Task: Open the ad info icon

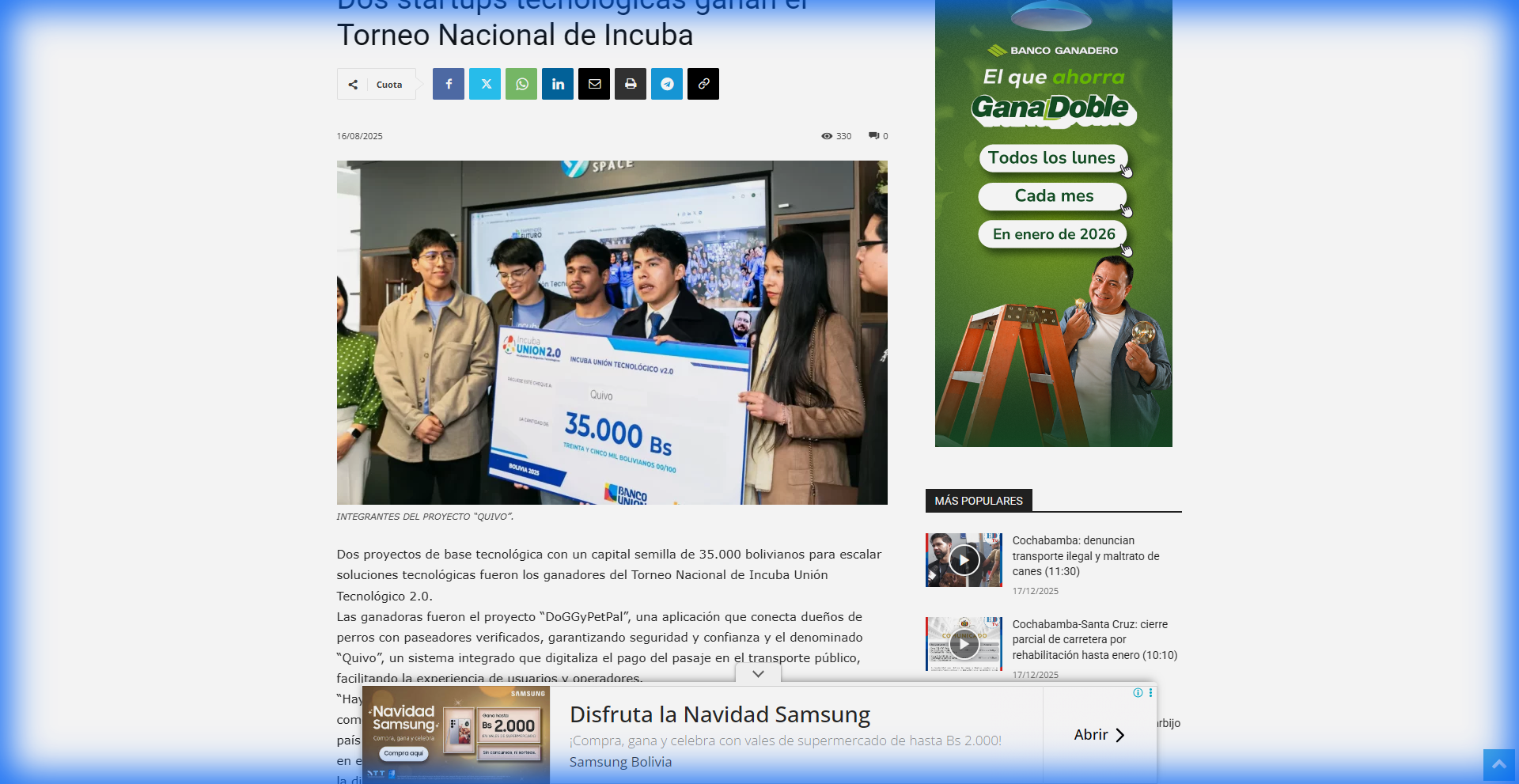Action: 1138,693
